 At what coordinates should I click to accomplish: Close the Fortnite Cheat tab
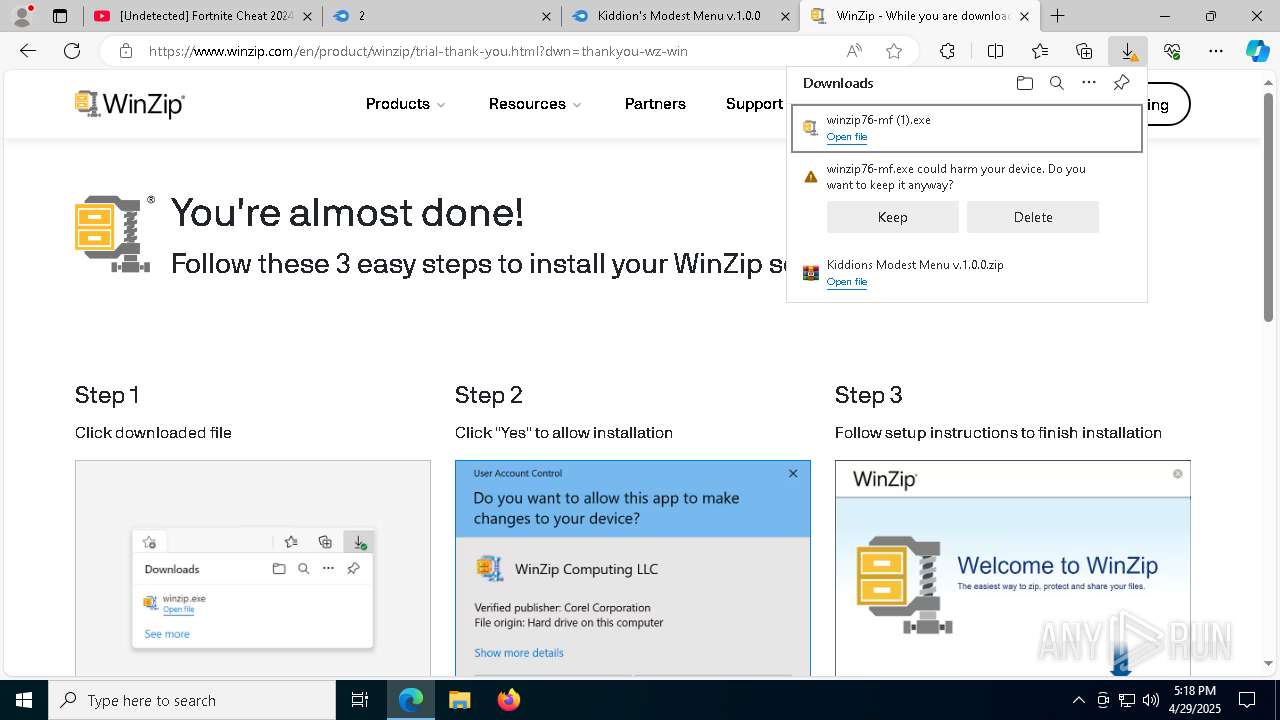click(307, 16)
